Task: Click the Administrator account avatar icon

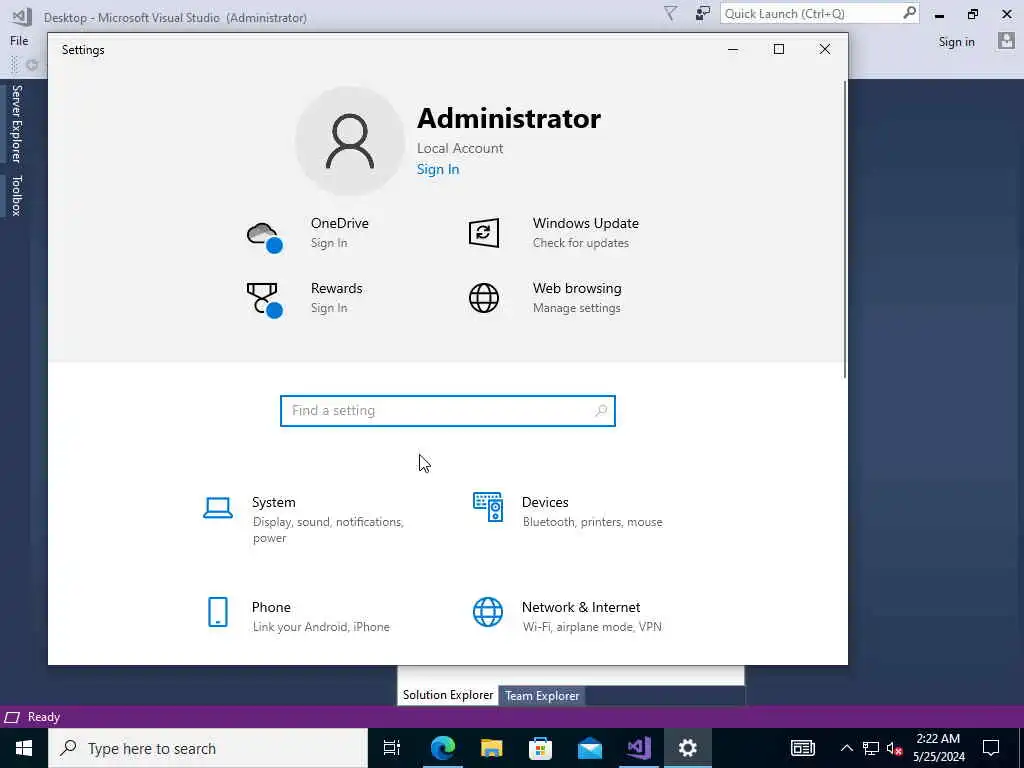Action: 350,141
